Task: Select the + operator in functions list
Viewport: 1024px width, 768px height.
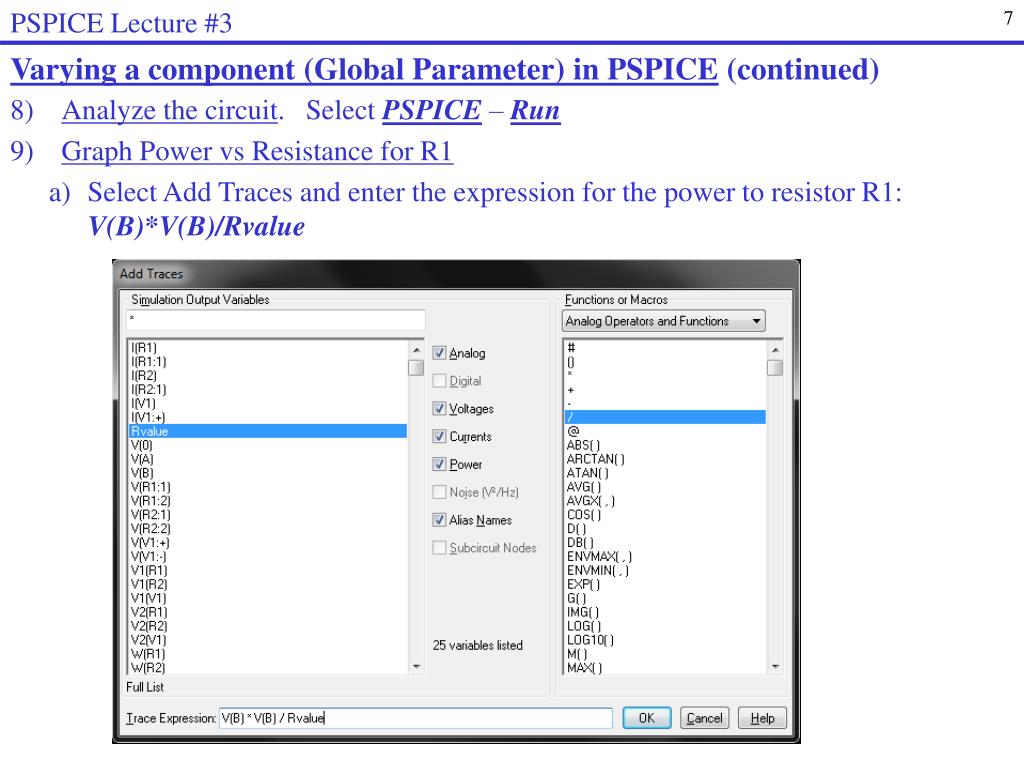Action: click(x=571, y=390)
